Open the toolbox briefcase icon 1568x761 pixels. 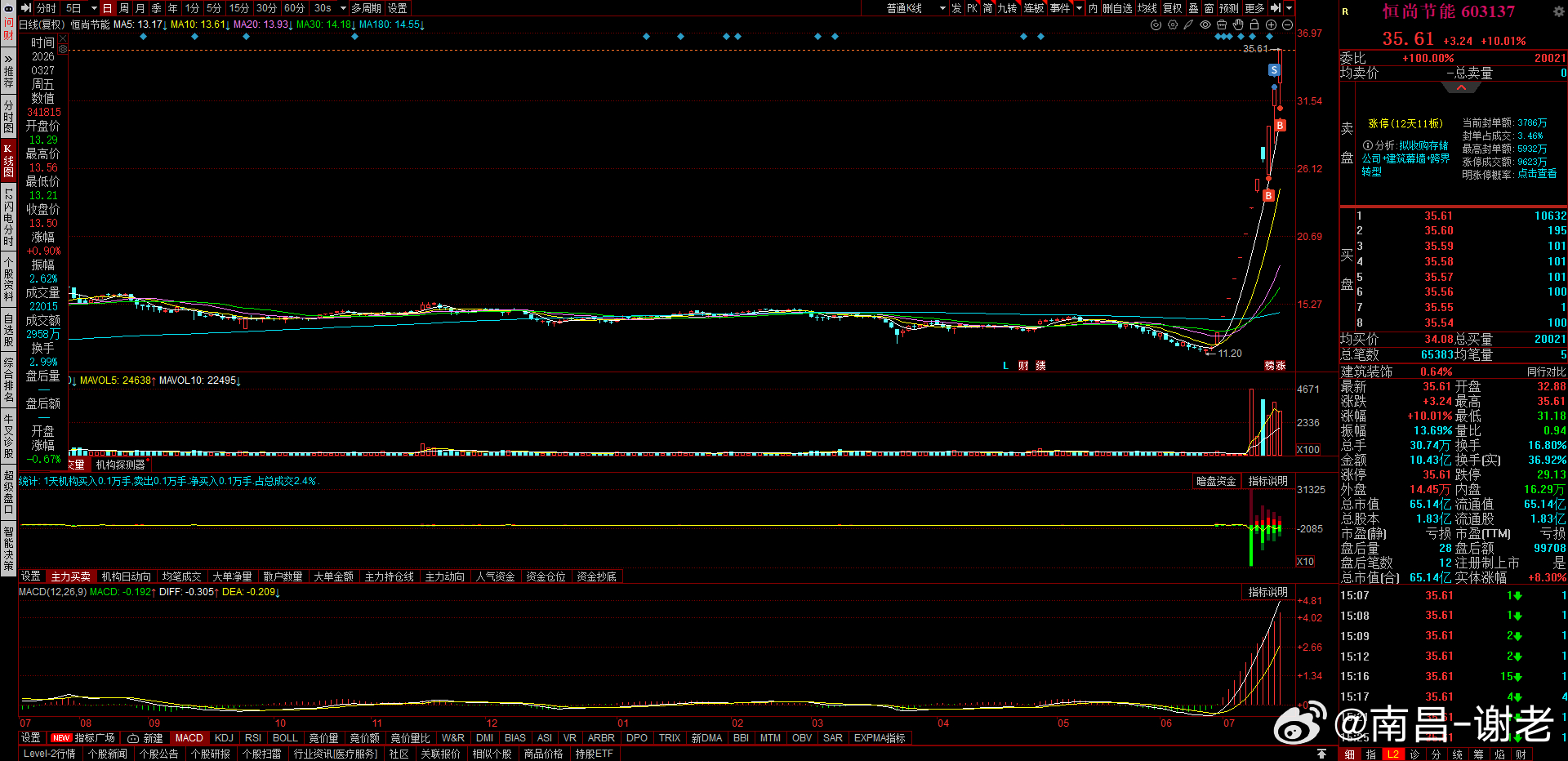1222,24
